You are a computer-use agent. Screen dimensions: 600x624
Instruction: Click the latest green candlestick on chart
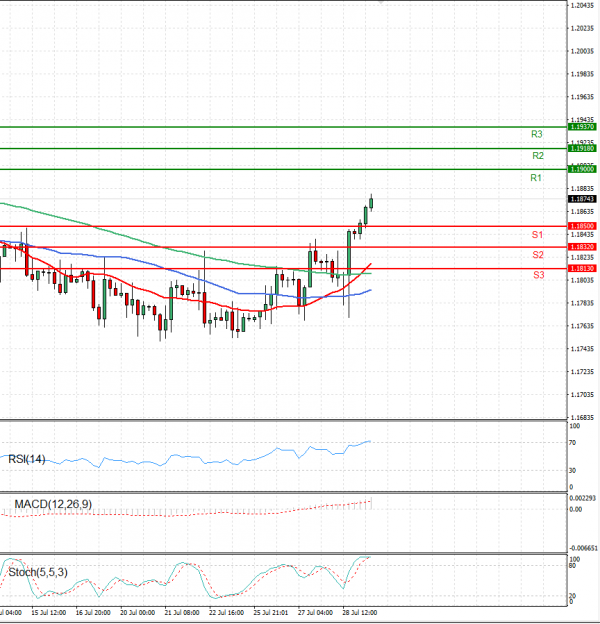(x=370, y=203)
